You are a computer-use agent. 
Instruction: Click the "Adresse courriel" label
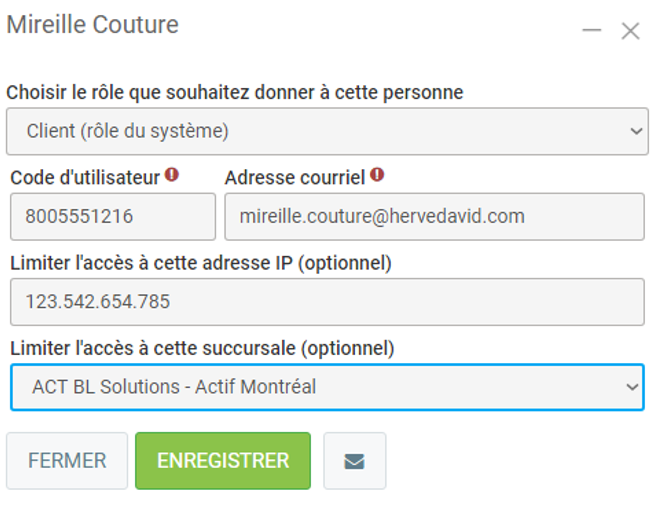pyautogui.click(x=295, y=177)
